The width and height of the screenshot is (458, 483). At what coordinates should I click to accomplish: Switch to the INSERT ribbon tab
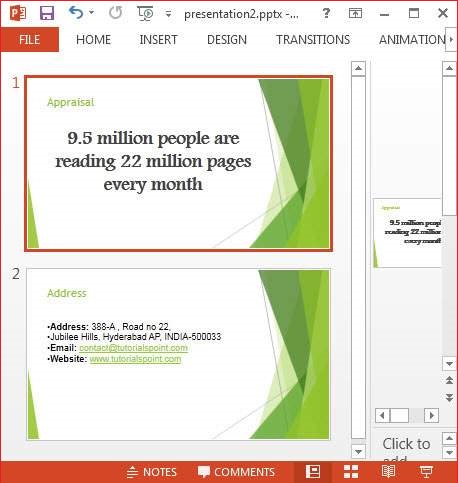click(x=158, y=40)
